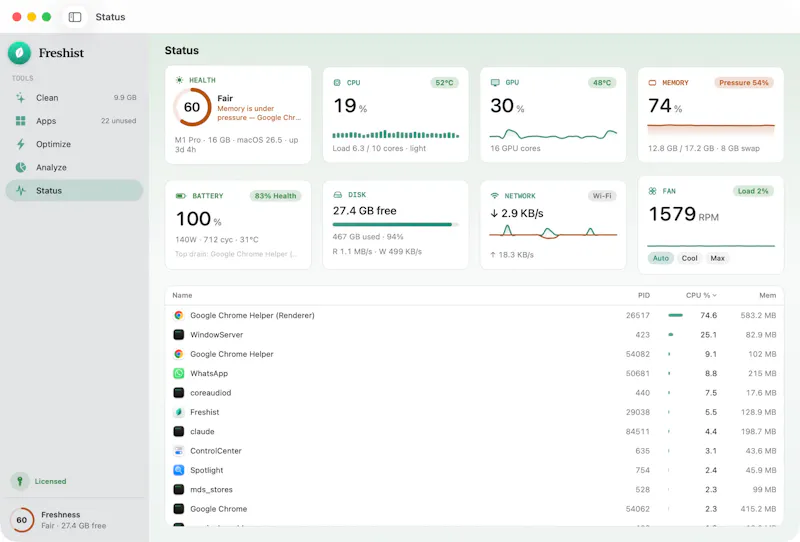Click the Load 2% fan badge

point(753,191)
